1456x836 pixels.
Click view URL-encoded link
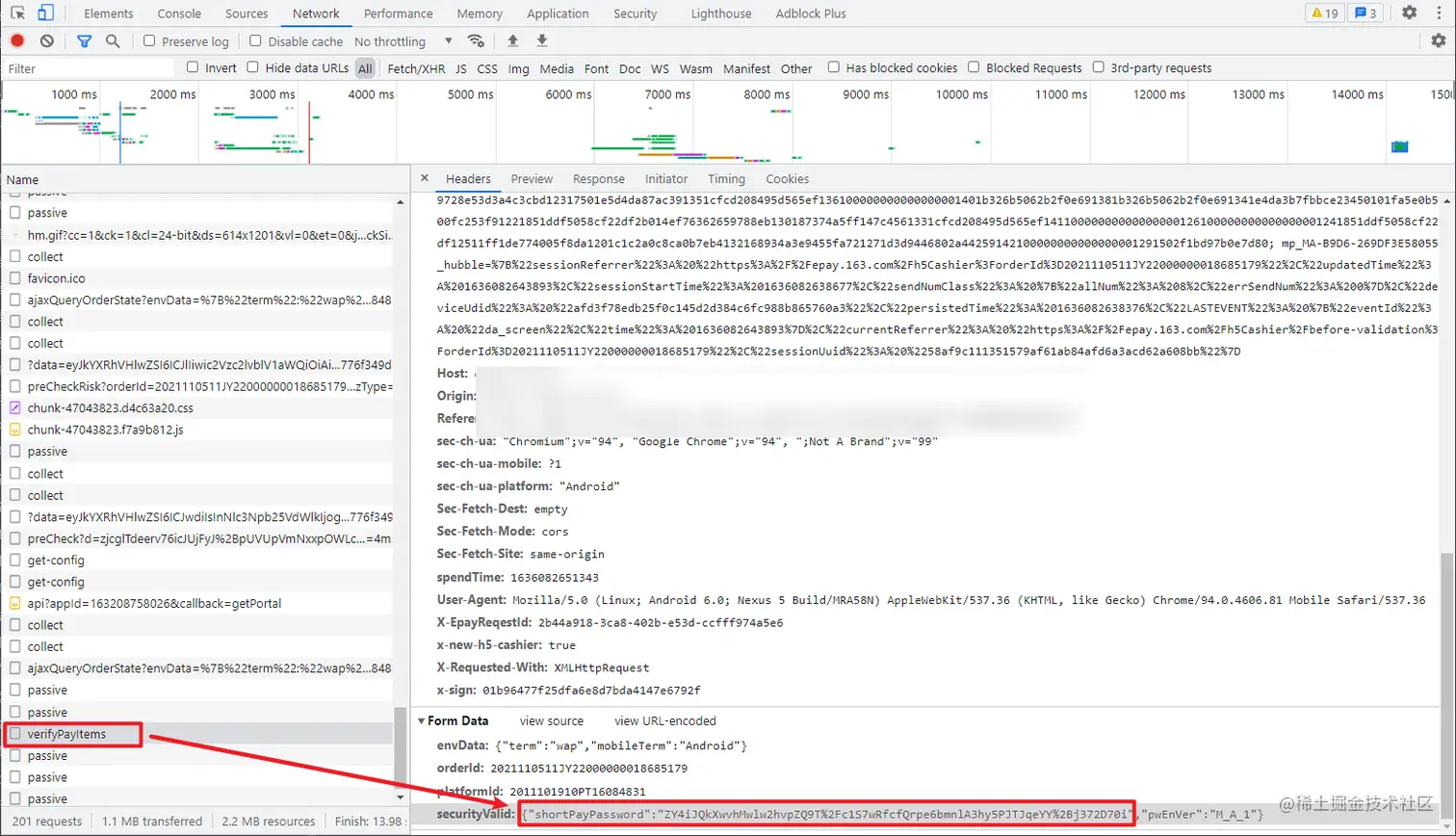click(665, 720)
